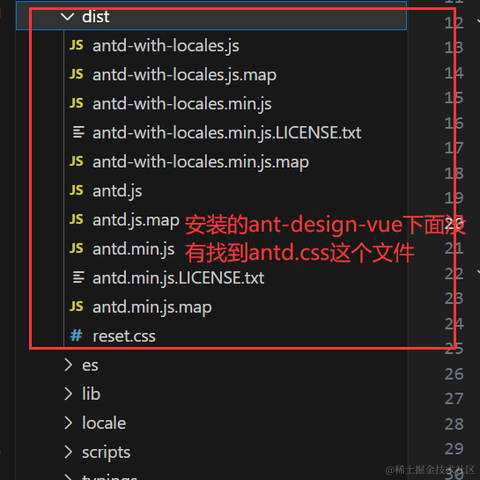The image size is (480, 480).
Task: Collapse the dist folder chevron
Action: click(x=68, y=16)
